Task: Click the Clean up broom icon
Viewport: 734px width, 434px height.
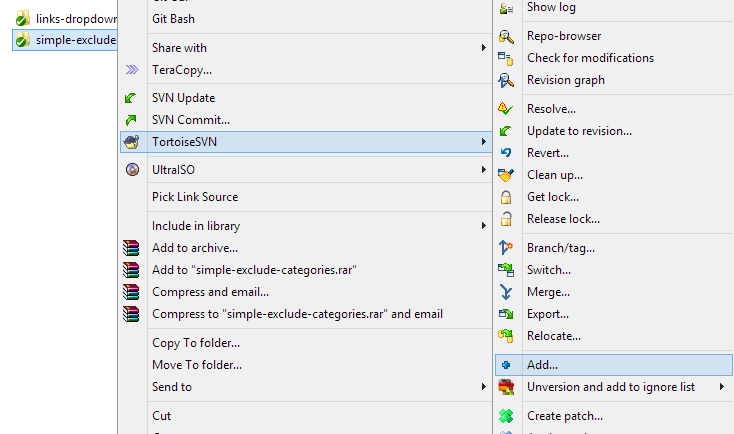Action: [x=506, y=175]
